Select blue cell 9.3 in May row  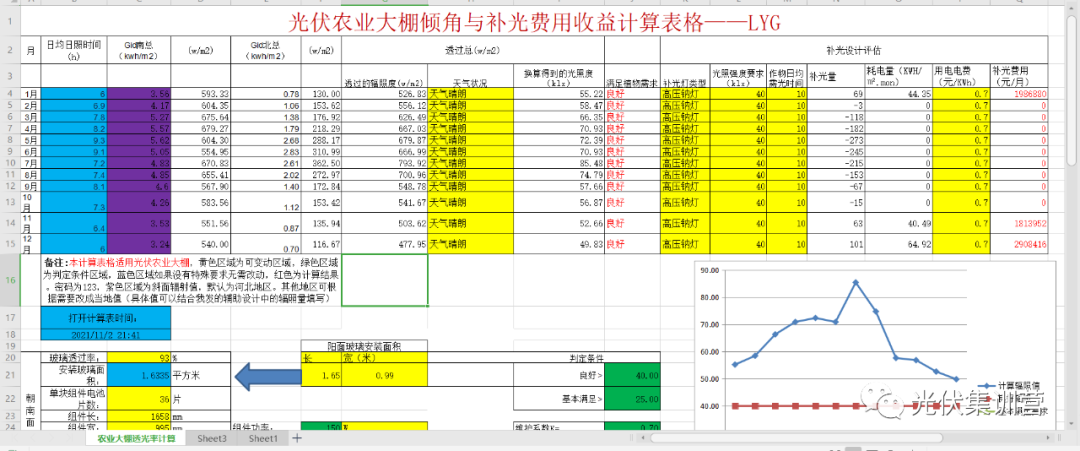tap(74, 140)
